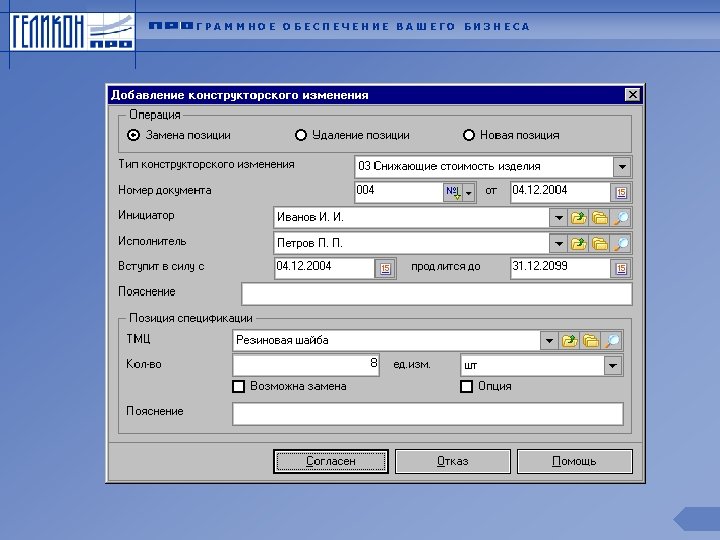Click the stacked folders icon in Исполнитель row
The height and width of the screenshot is (540, 720).
pos(600,243)
